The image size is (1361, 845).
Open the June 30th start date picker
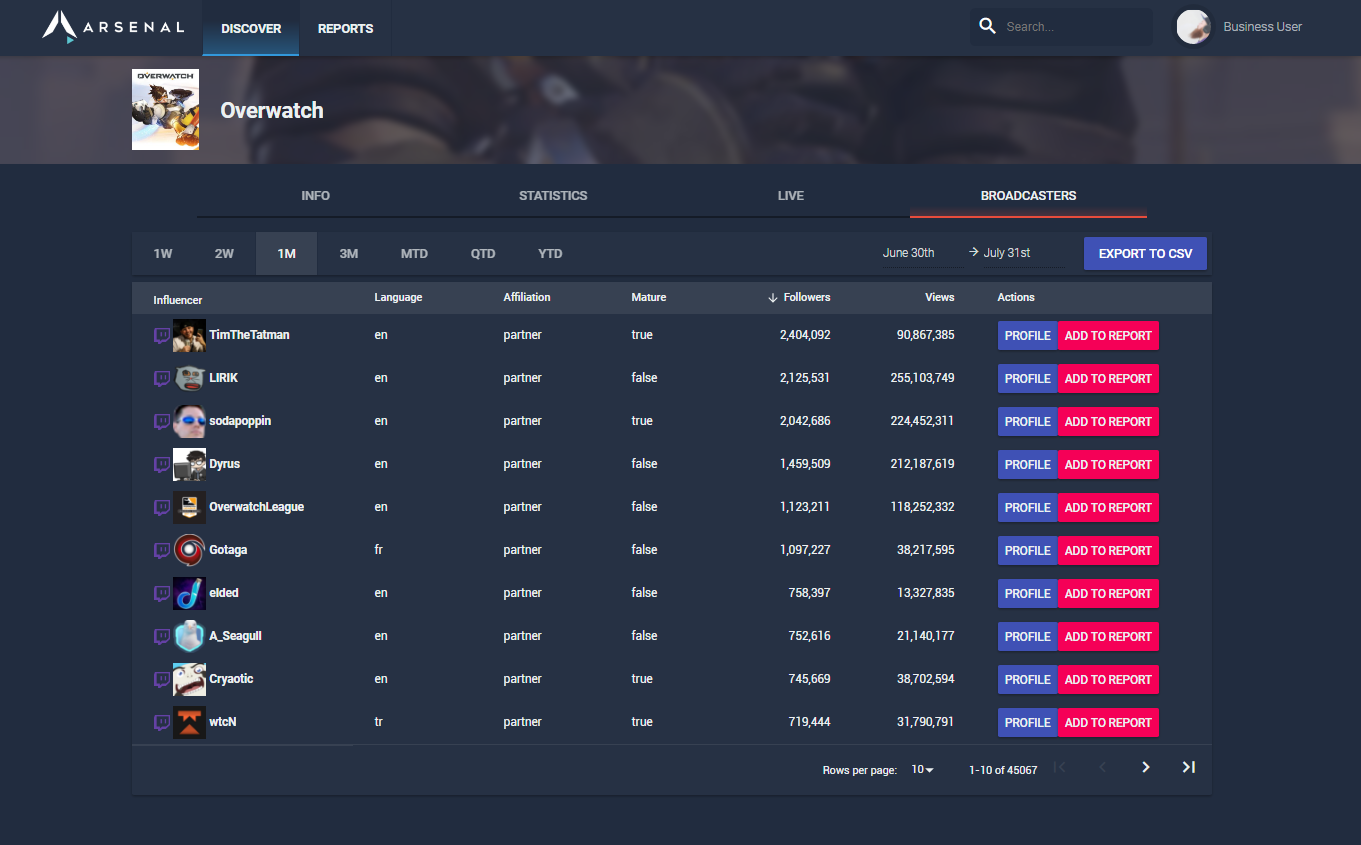[908, 253]
